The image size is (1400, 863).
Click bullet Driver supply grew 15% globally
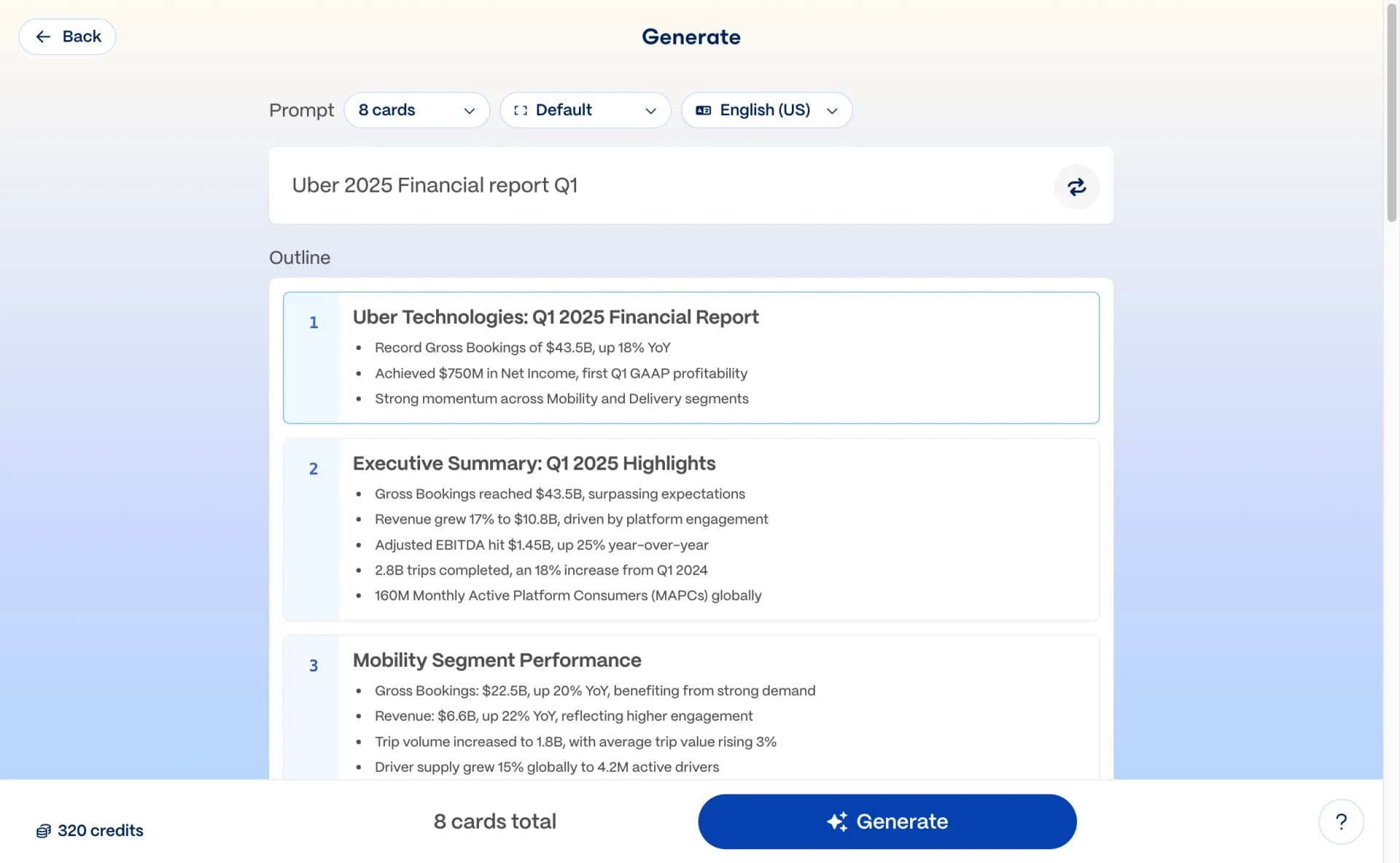(x=547, y=767)
